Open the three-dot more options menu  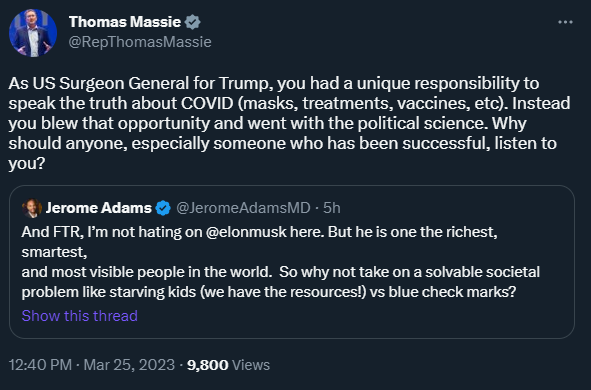(565, 22)
